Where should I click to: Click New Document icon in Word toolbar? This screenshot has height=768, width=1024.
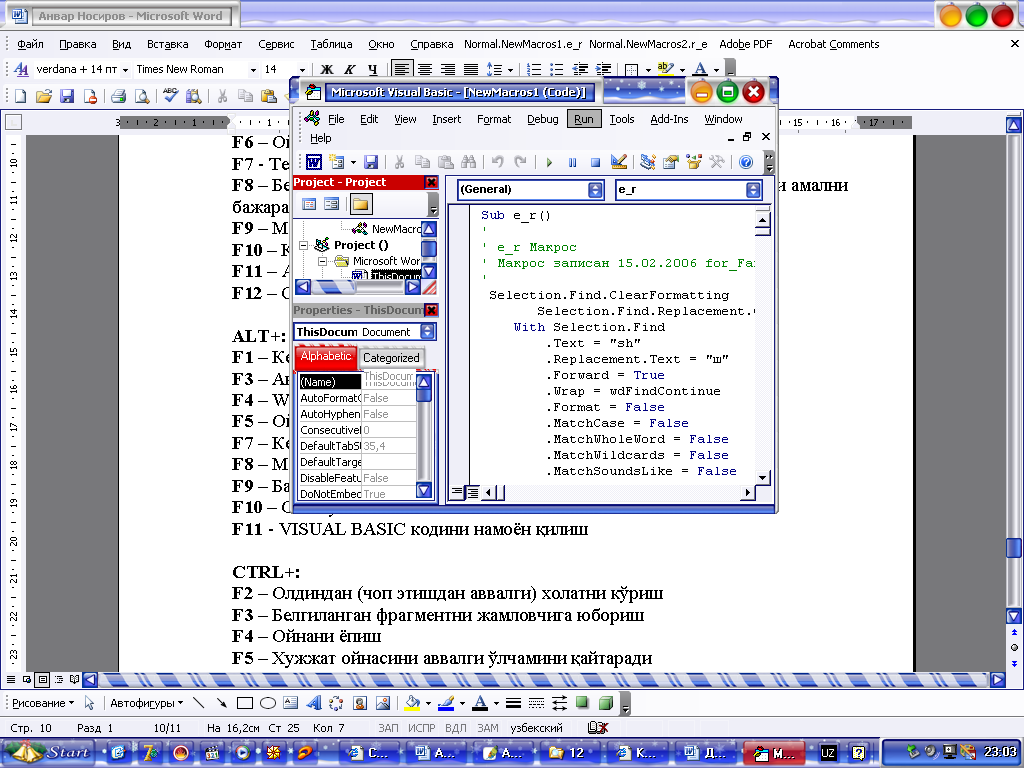click(x=20, y=97)
